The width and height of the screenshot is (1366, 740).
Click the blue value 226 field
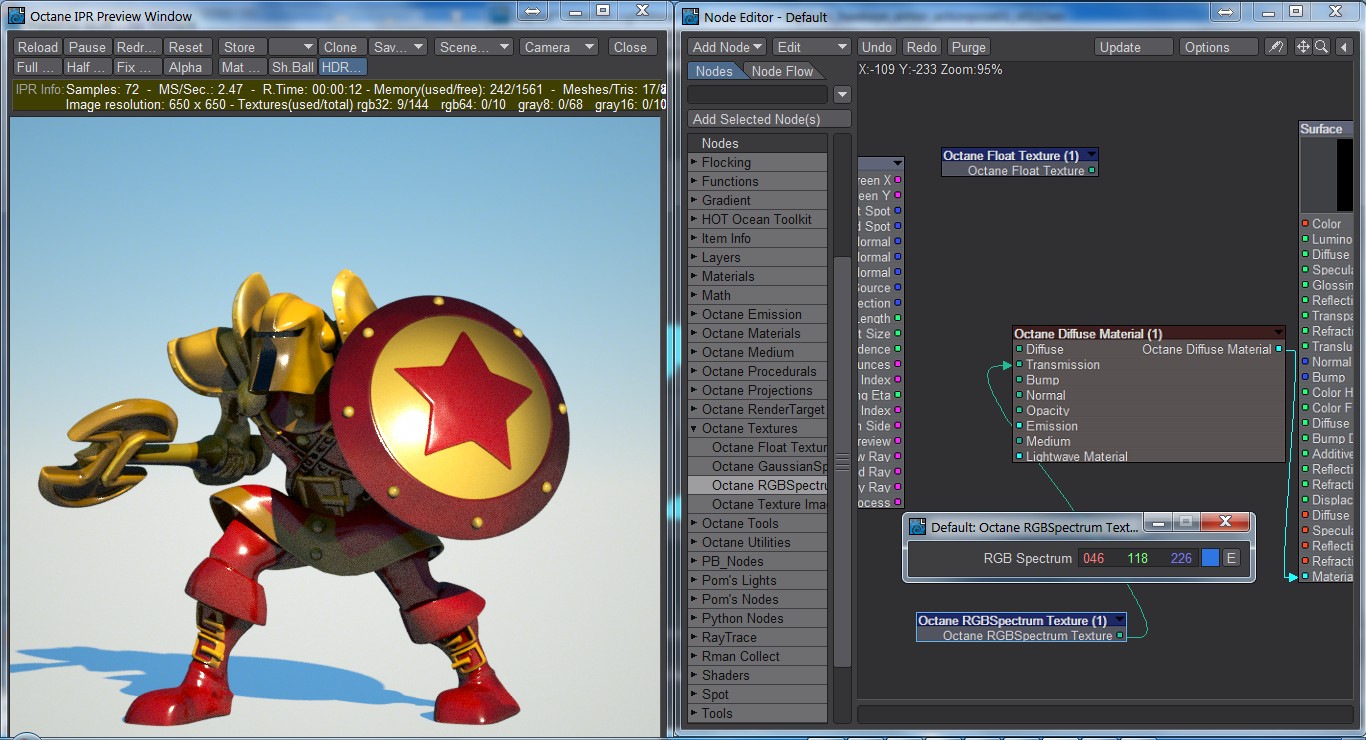(x=1182, y=558)
